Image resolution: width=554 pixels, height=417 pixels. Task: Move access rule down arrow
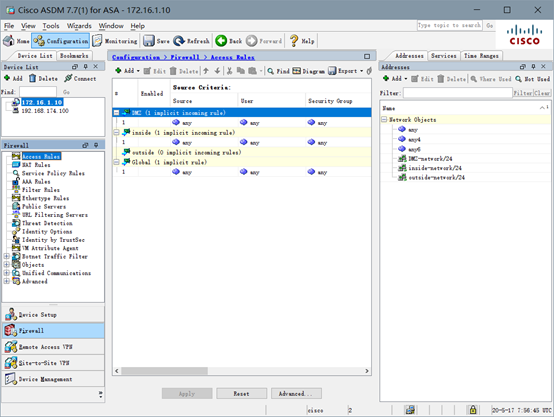217,71
